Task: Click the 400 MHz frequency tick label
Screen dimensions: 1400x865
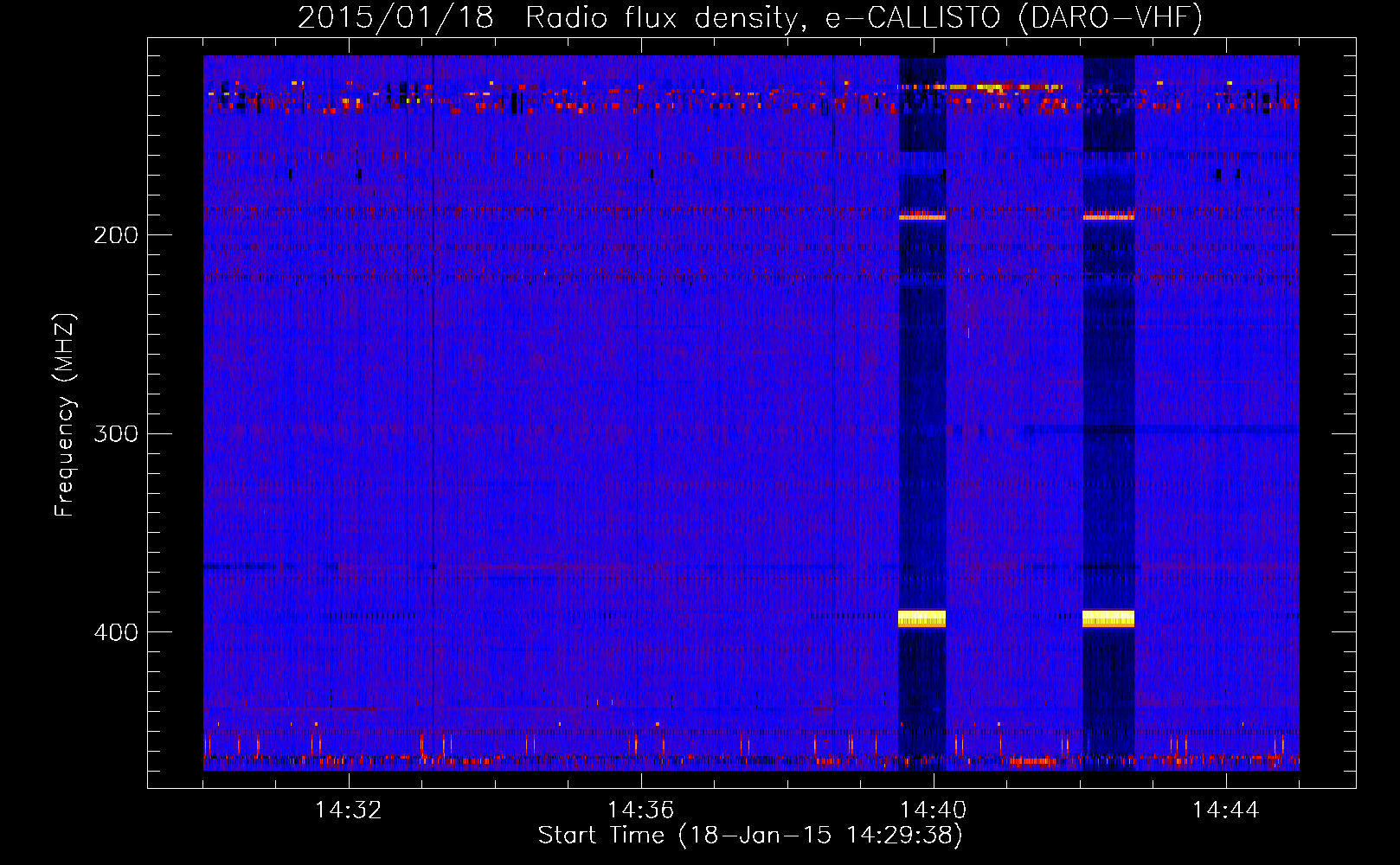Action: point(116,632)
